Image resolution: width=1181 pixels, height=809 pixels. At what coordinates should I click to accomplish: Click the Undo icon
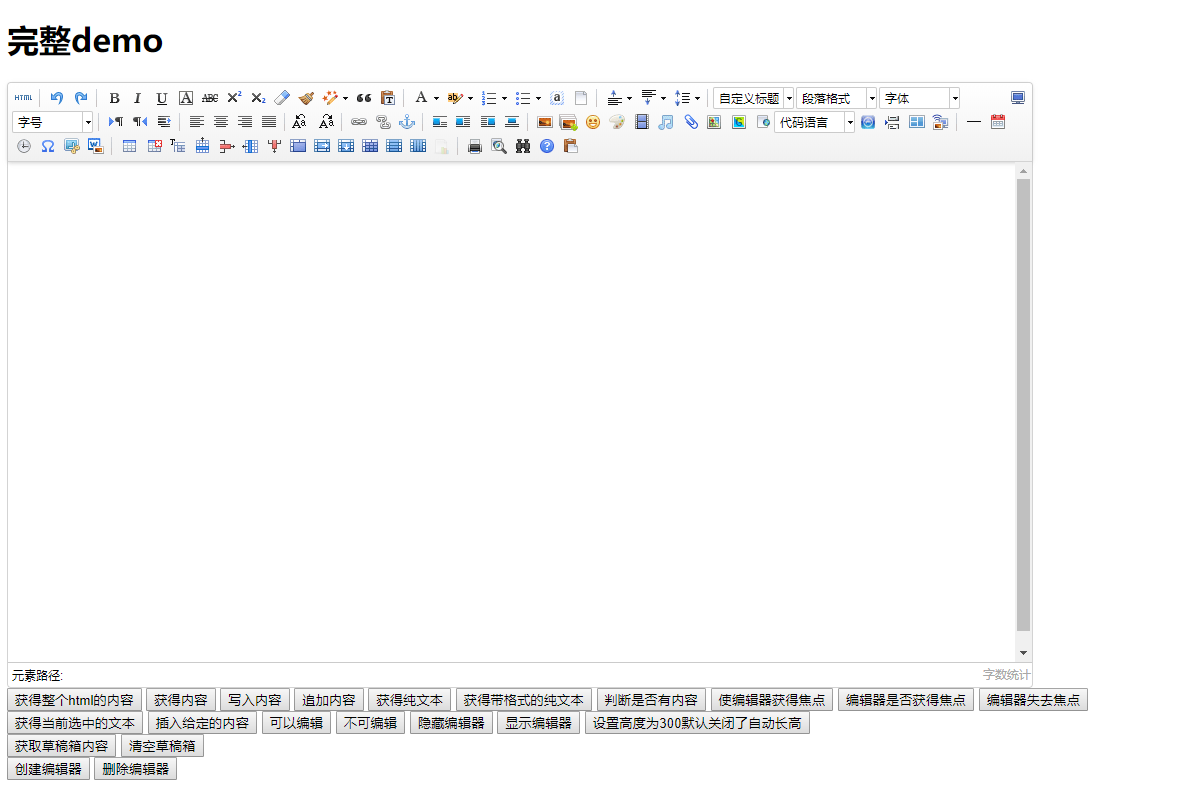56,97
